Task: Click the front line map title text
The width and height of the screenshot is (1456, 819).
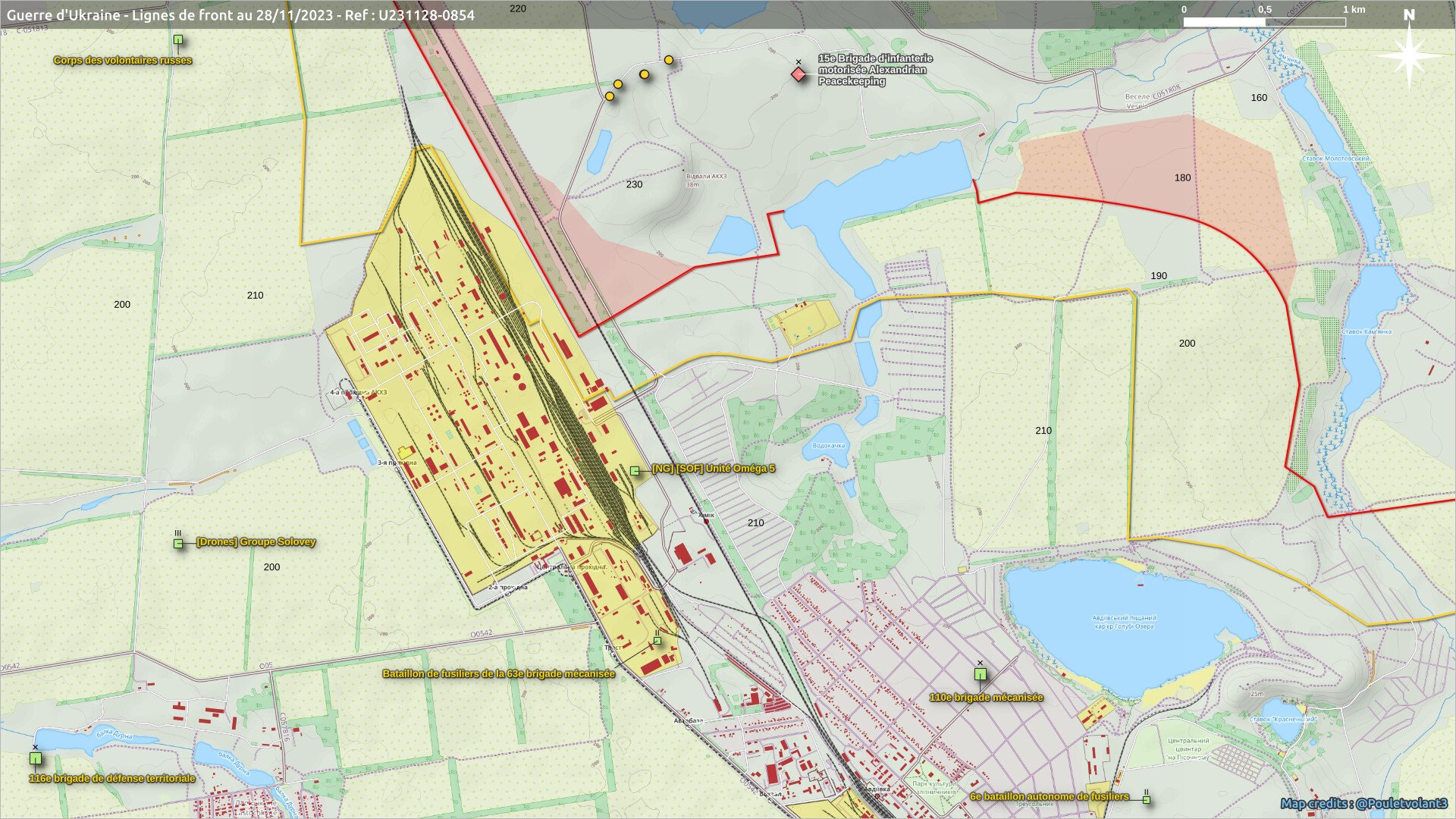Action: 240,14
